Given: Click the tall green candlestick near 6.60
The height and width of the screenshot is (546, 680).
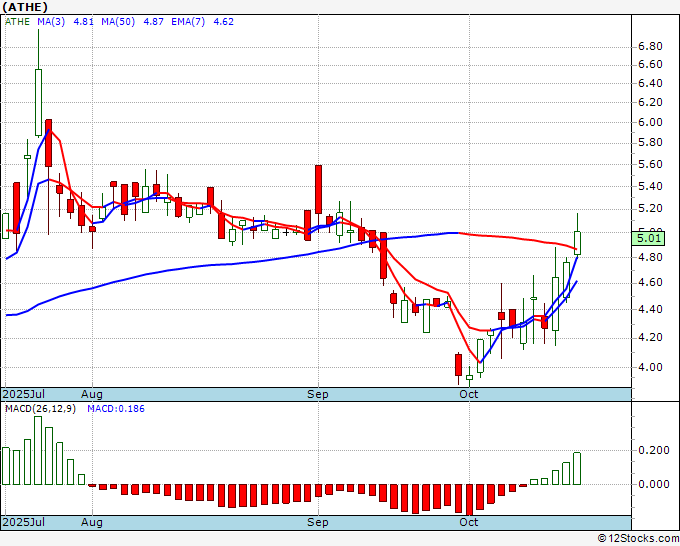Looking at the screenshot, I should coord(39,102).
